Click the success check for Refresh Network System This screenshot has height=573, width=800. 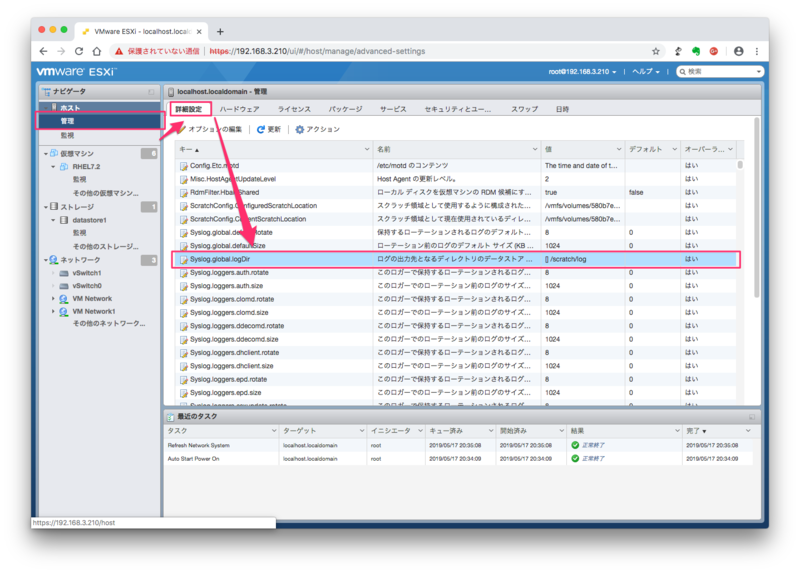tap(575, 445)
